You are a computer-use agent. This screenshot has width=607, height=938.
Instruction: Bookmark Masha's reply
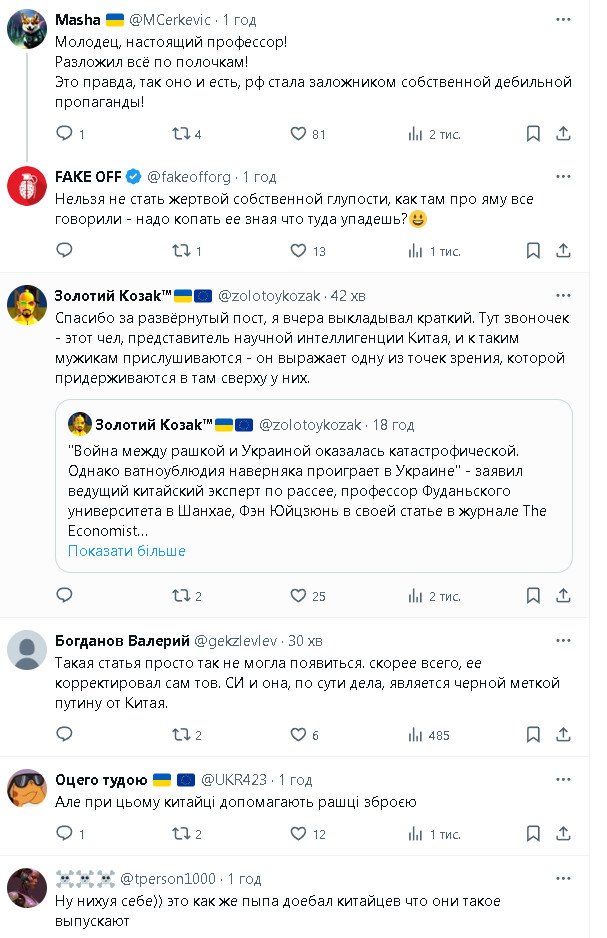(532, 134)
